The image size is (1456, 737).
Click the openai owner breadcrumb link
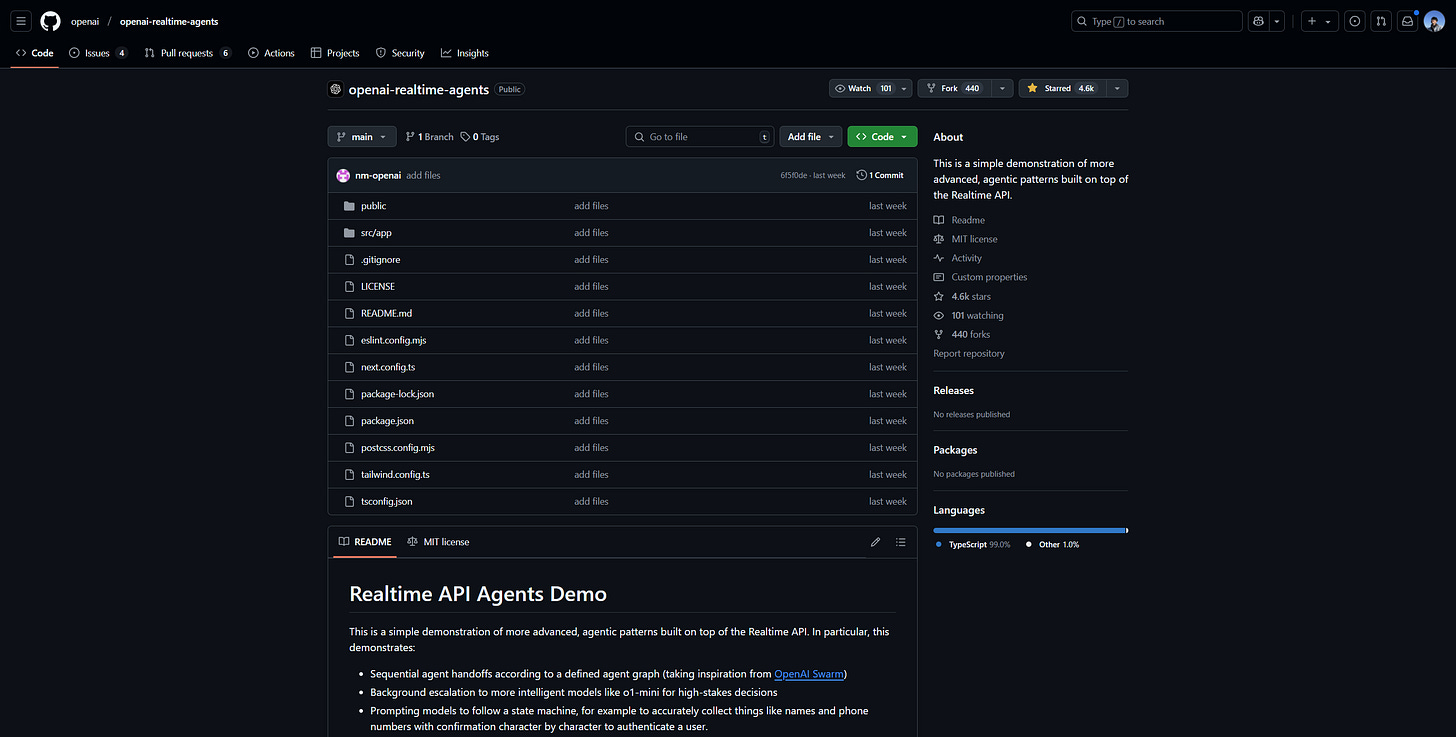(x=85, y=21)
